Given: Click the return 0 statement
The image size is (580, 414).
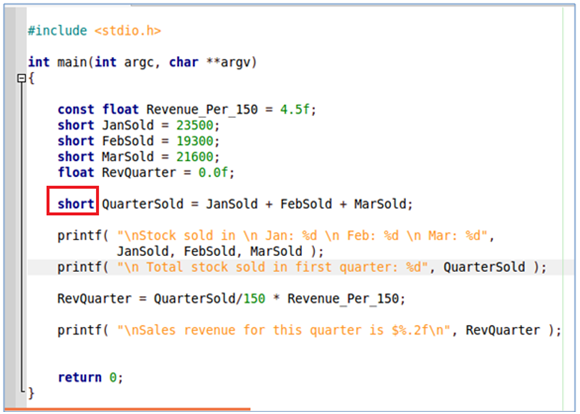Looking at the screenshot, I should tap(90, 377).
